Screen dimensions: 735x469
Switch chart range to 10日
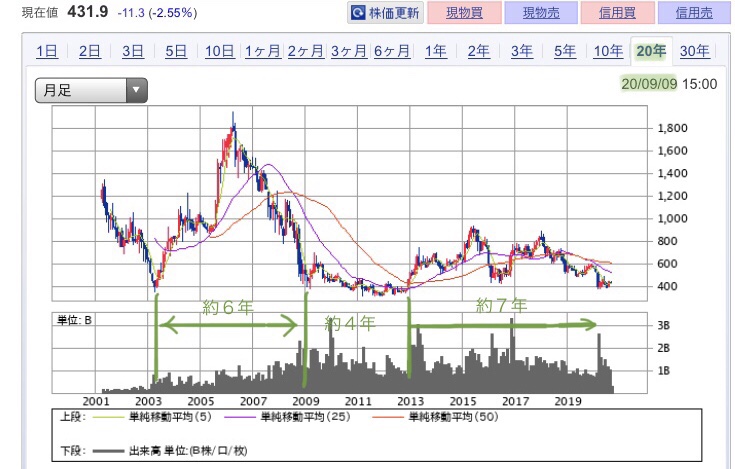(x=219, y=51)
